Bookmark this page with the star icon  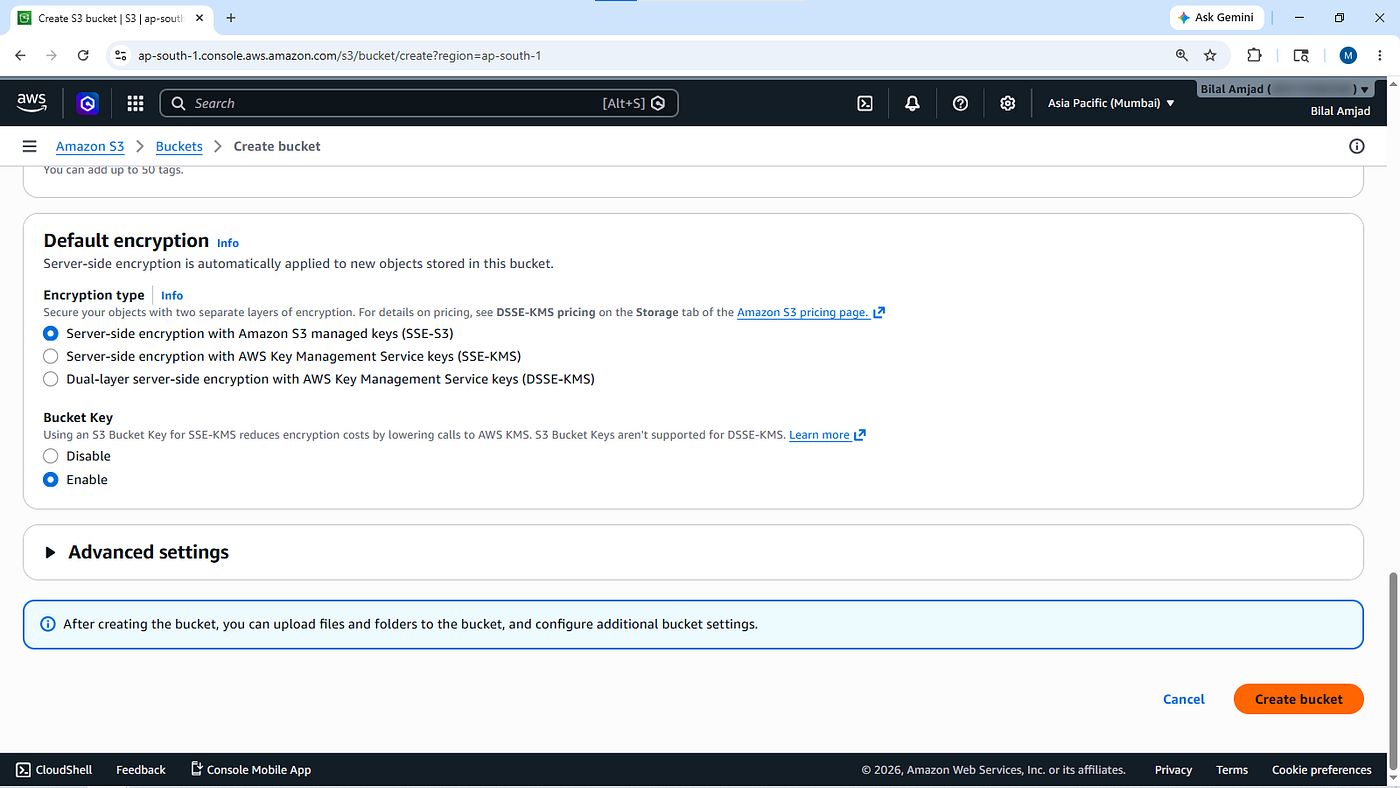point(1210,55)
